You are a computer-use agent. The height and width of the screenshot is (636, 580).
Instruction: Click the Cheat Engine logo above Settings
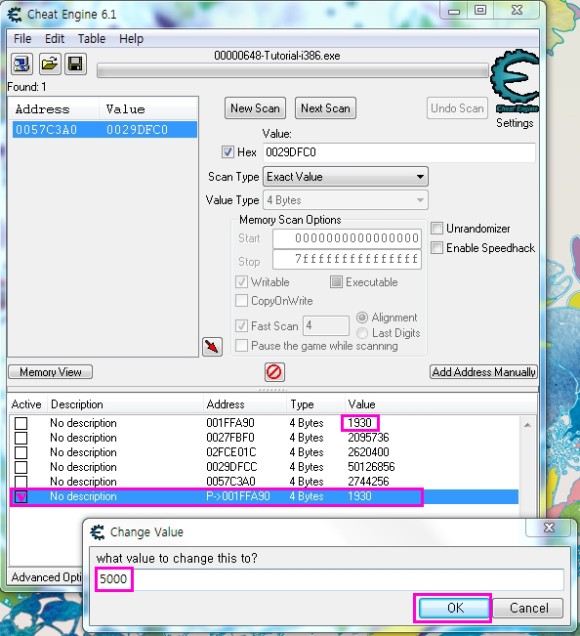[515, 79]
